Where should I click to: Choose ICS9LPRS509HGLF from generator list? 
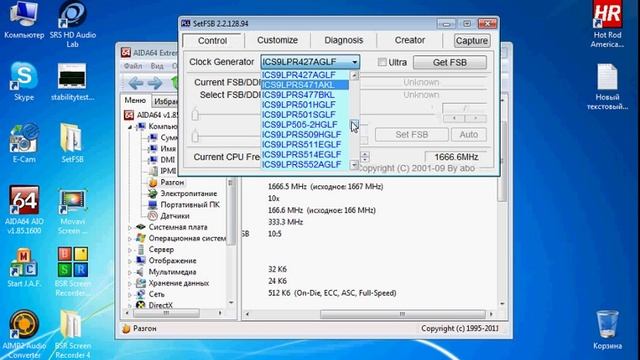tap(305, 134)
